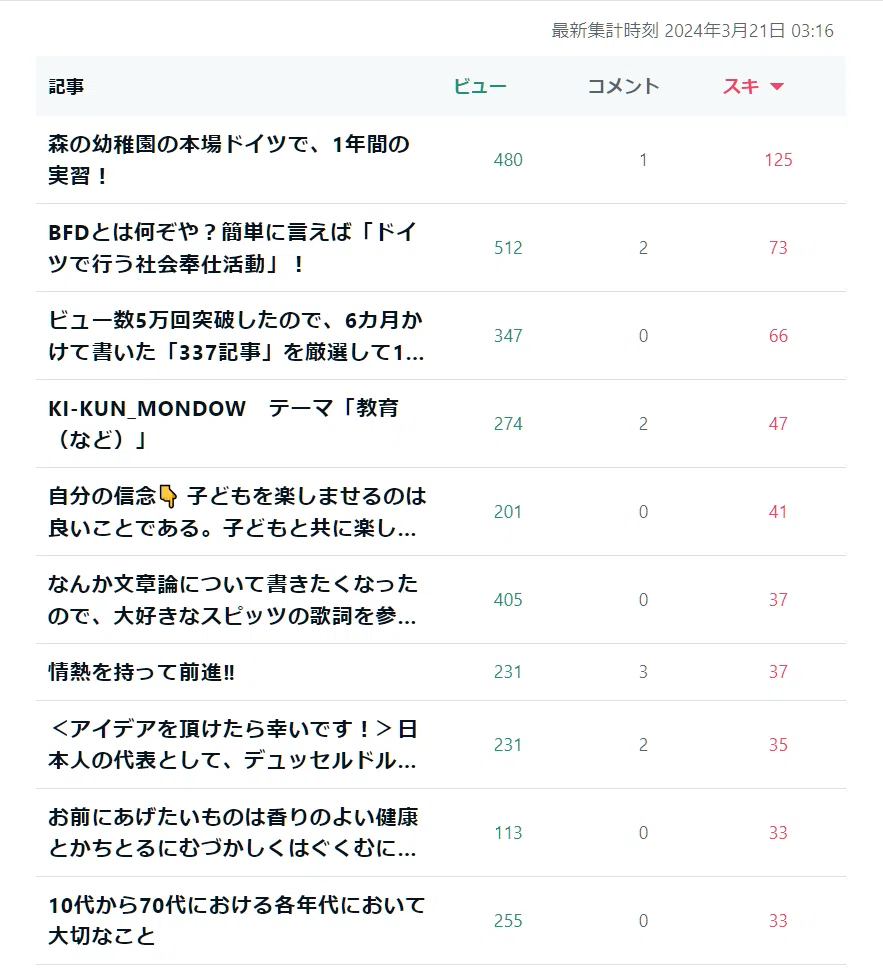Open article お前にあげたいものは香りのよい健康
Image resolution: width=883 pixels, height=969 pixels.
click(x=233, y=833)
